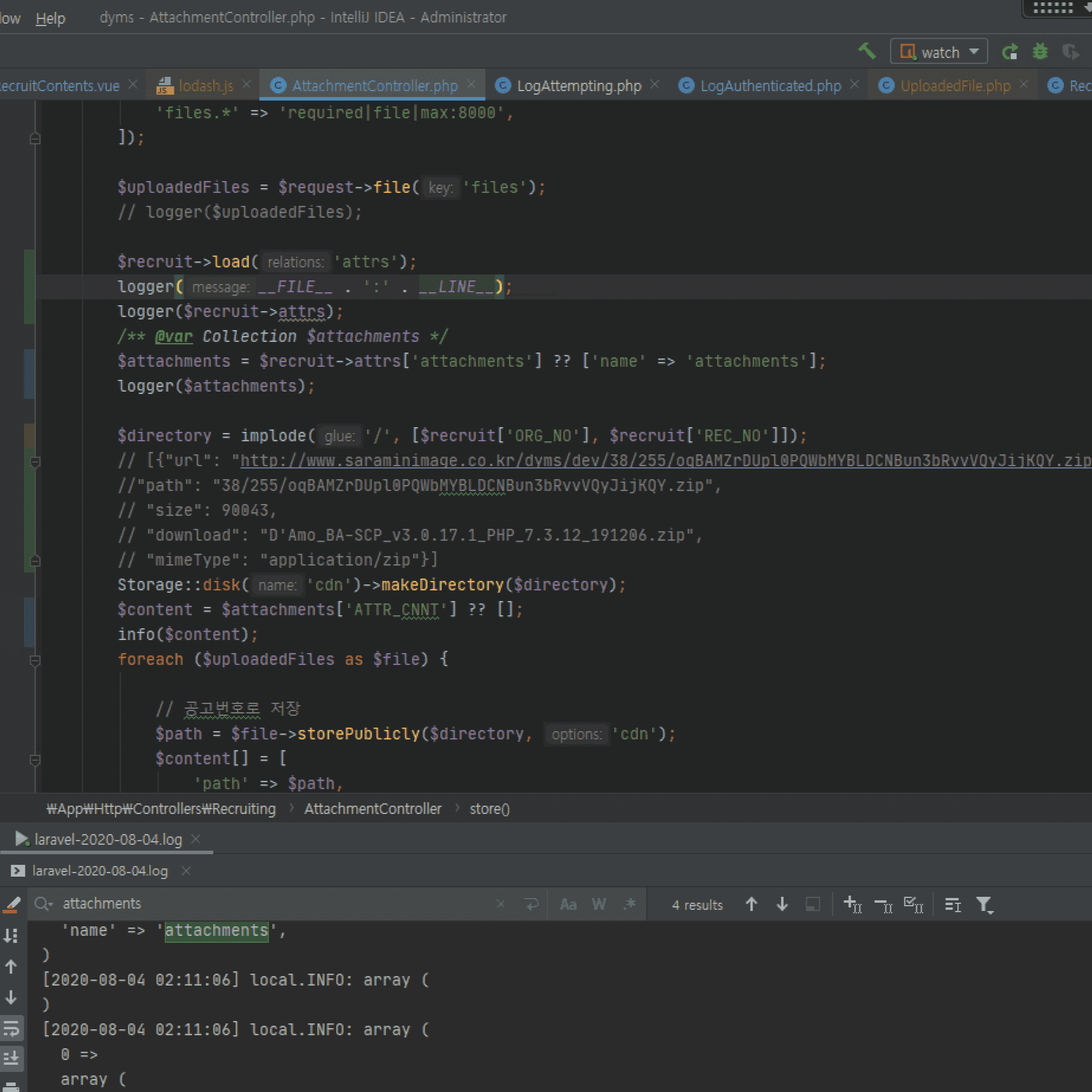
Task: Toggle soft-wrap in the log console sidebar
Action: tap(11, 1029)
